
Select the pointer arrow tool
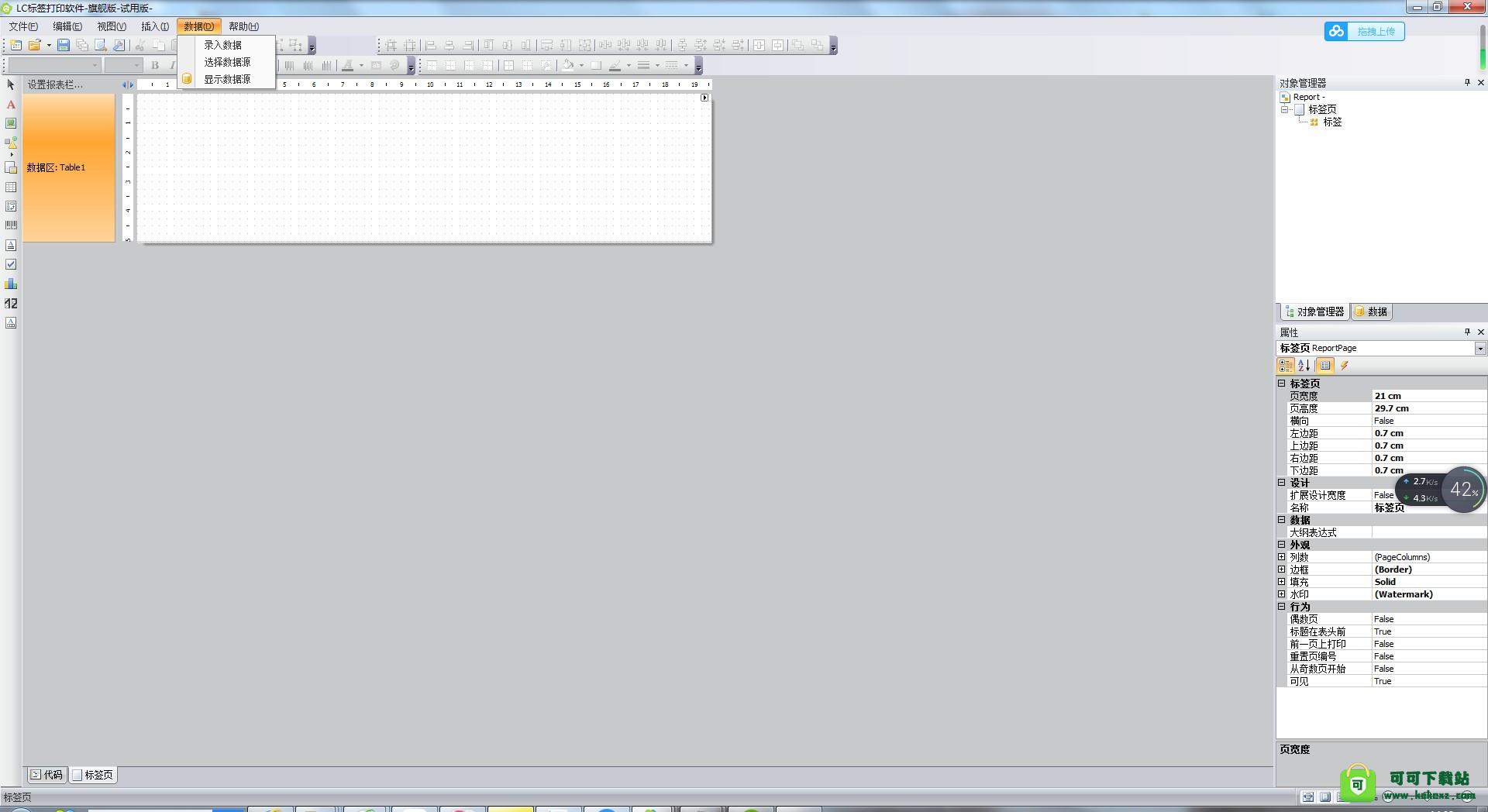(x=11, y=84)
